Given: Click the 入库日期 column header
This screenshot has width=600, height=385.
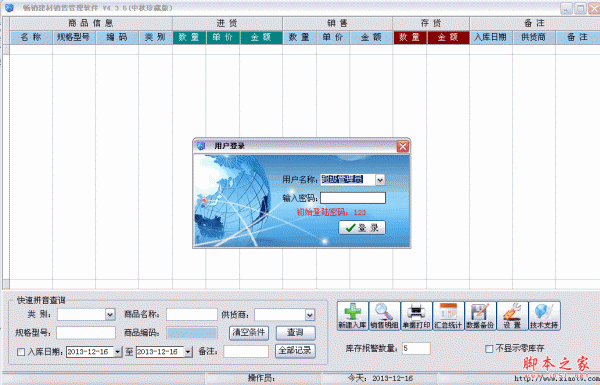Looking at the screenshot, I should point(491,37).
